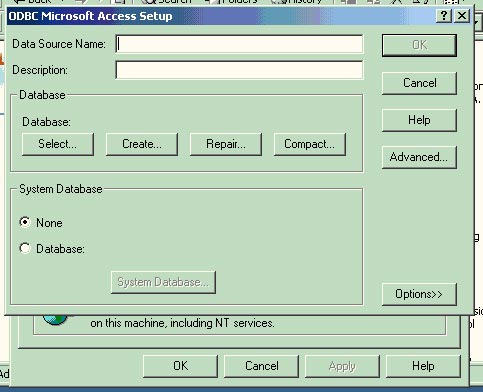
Task: Close the ODBC Microsoft Access Setup window
Action: [x=462, y=16]
